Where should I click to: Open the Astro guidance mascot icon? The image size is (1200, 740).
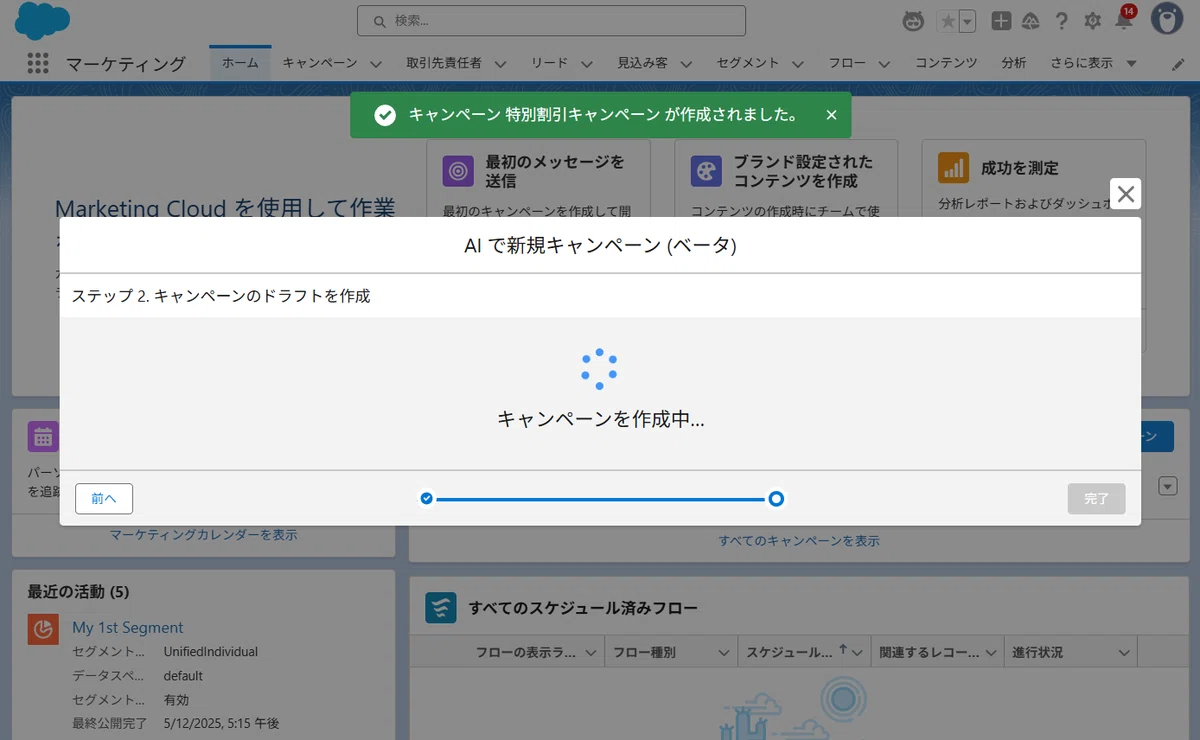click(x=913, y=21)
